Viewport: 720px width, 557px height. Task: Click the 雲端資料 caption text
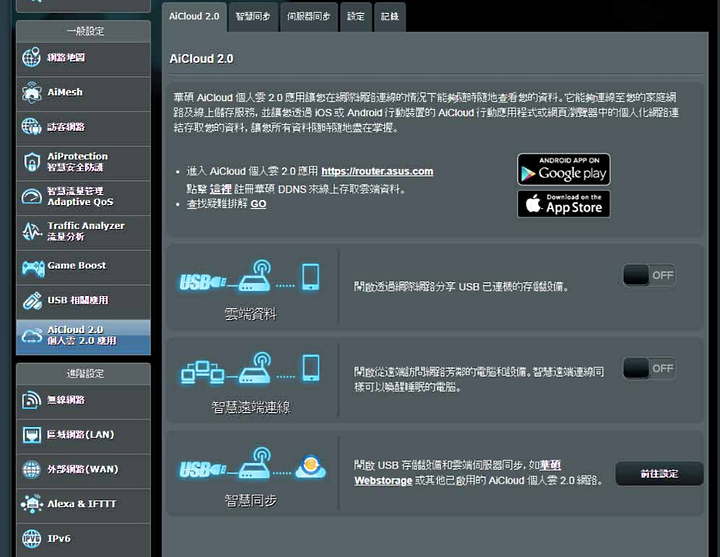click(x=250, y=314)
